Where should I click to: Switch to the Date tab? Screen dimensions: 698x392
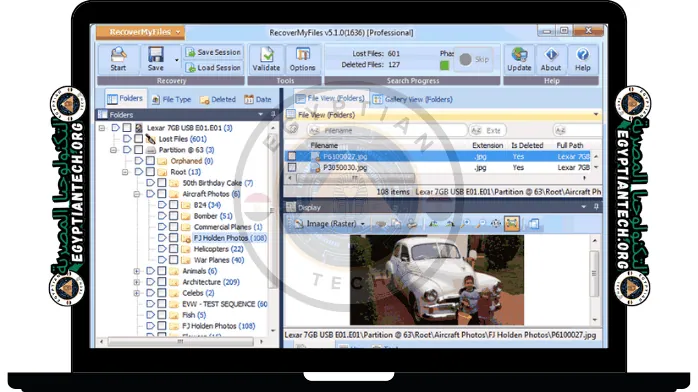pyautogui.click(x=258, y=99)
